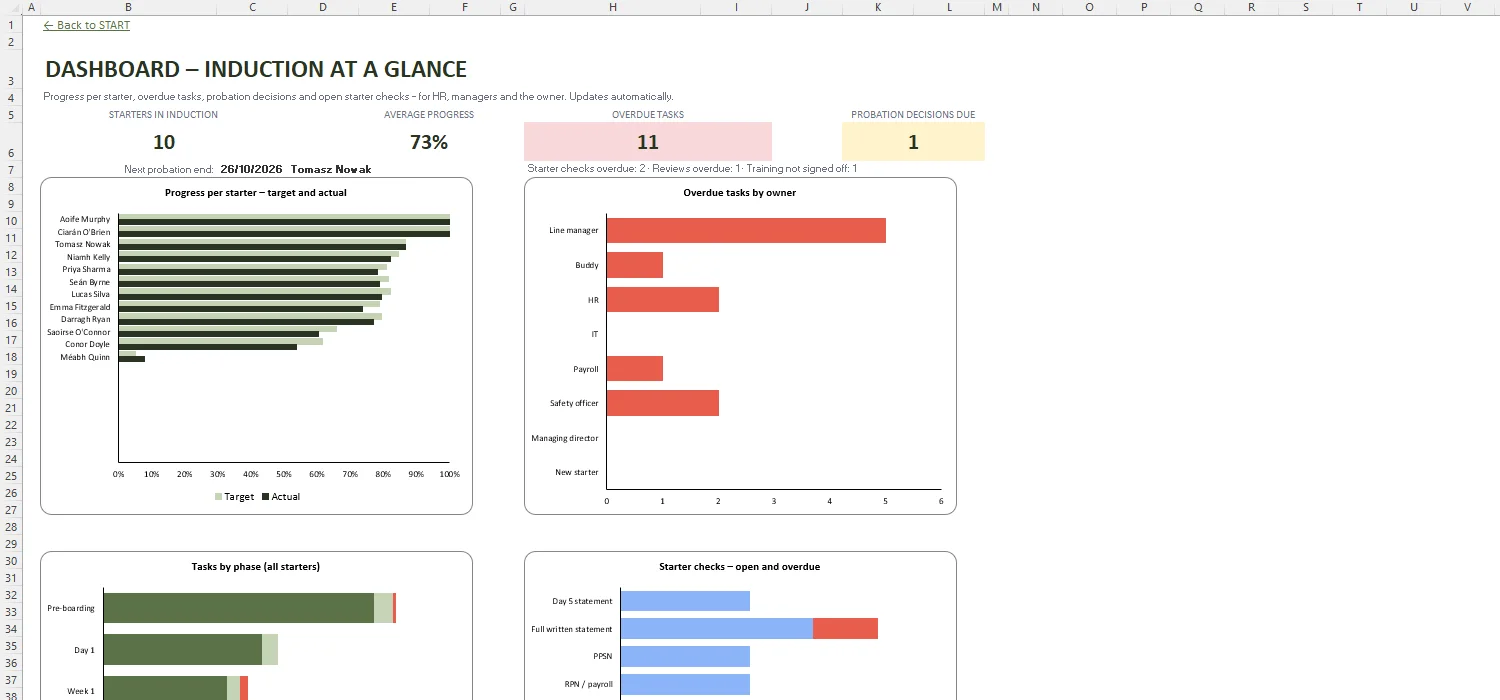Image resolution: width=1500 pixels, height=700 pixels.
Task: Select column K header
Action: coord(878,7)
